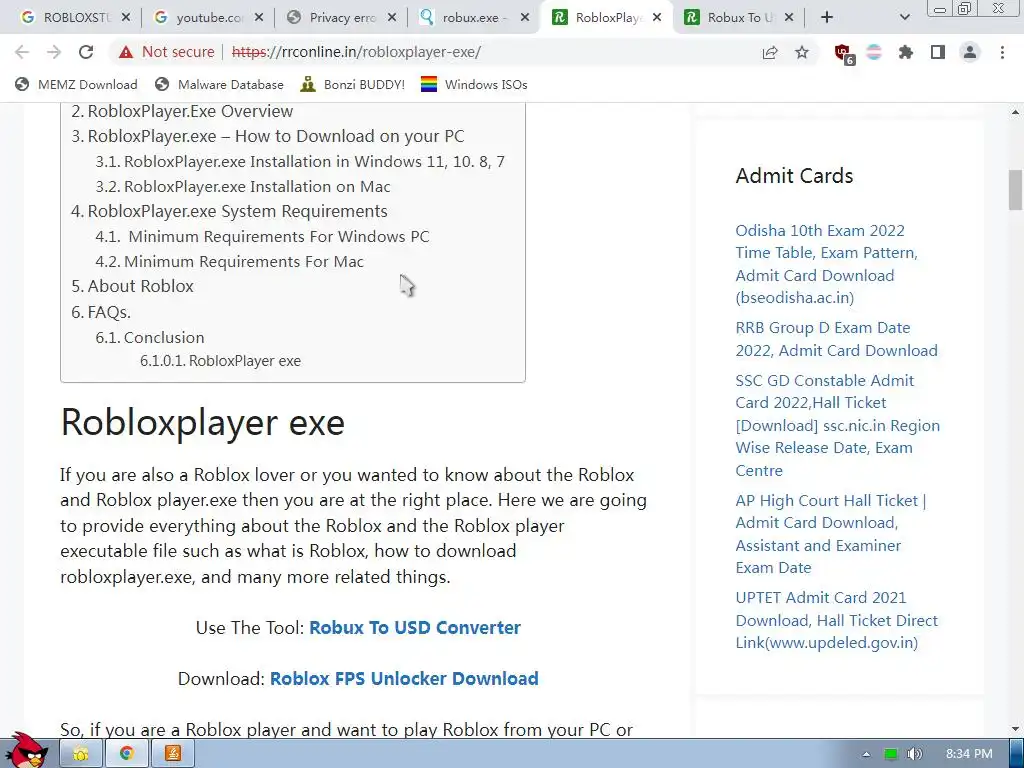The image size is (1024, 768).
Task: Open the Extensions puzzle menu
Action: coord(906,52)
